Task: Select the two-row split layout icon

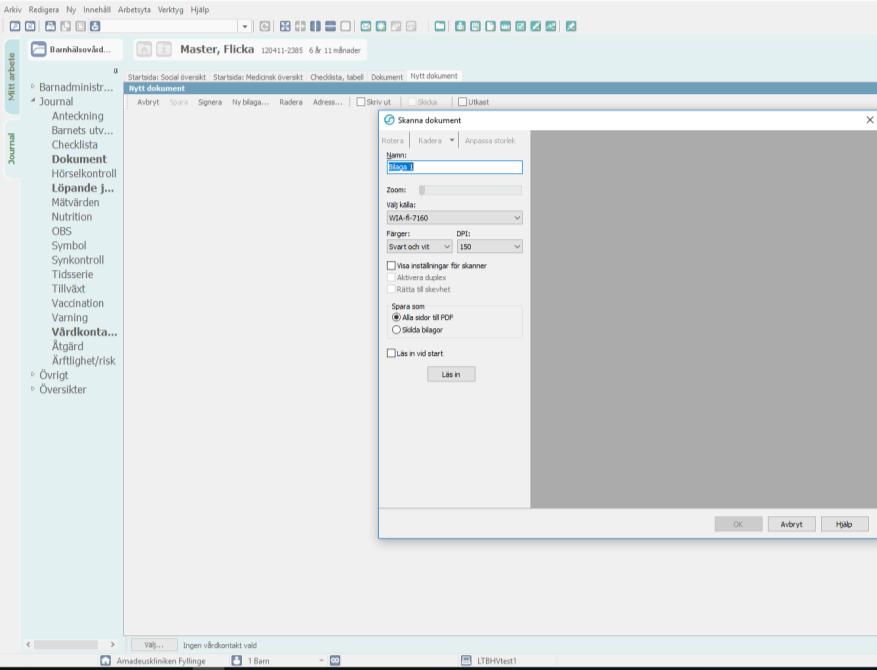Action: (x=331, y=26)
